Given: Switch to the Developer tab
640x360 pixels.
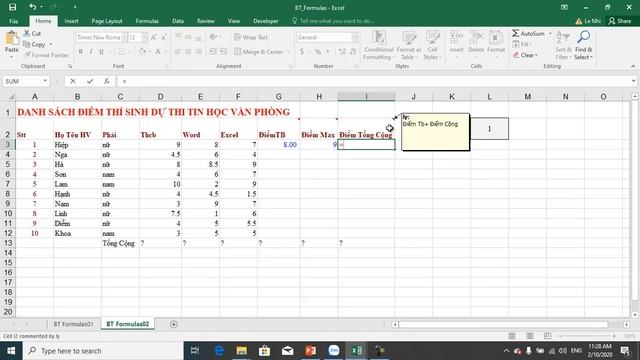Looking at the screenshot, I should pos(266,21).
